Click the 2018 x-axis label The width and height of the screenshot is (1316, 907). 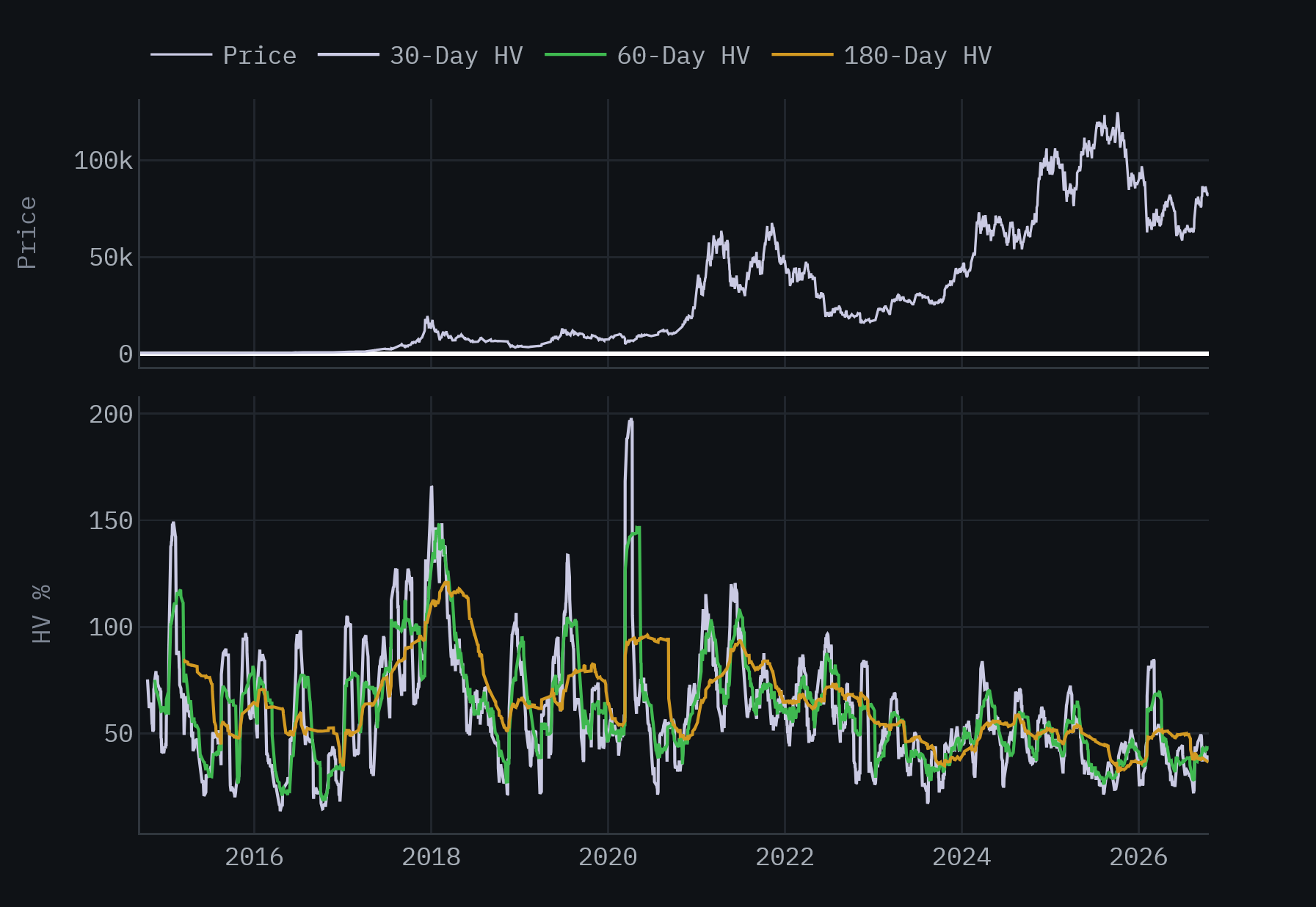pos(431,857)
